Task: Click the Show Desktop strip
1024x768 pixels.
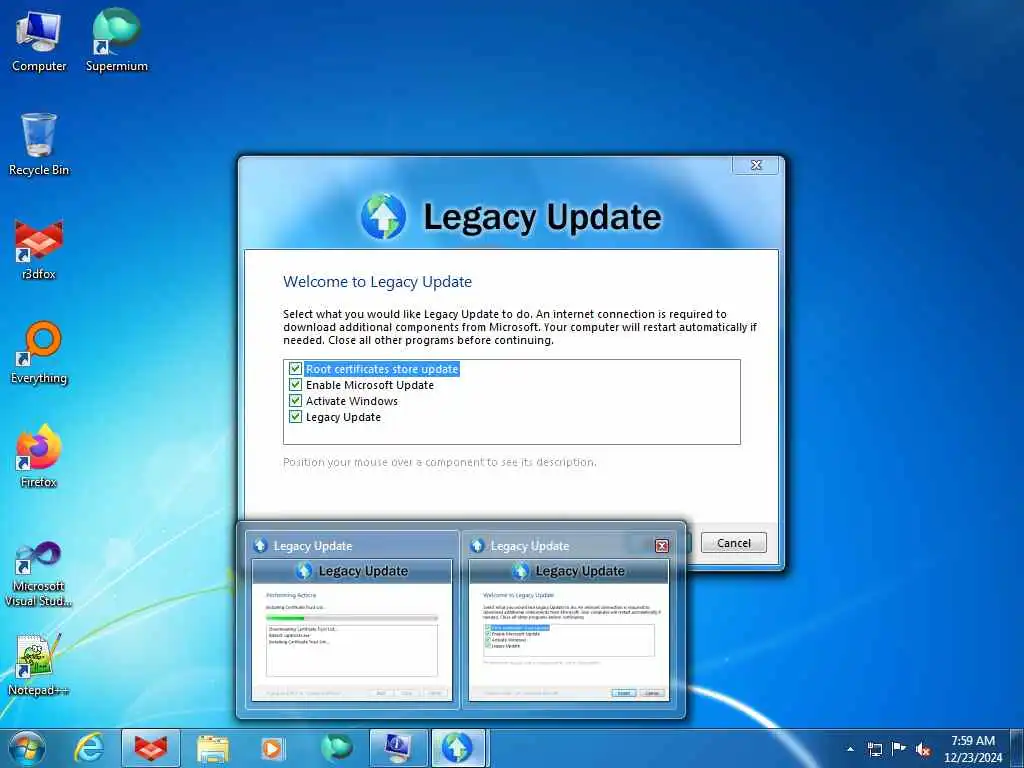Action: (1017, 748)
